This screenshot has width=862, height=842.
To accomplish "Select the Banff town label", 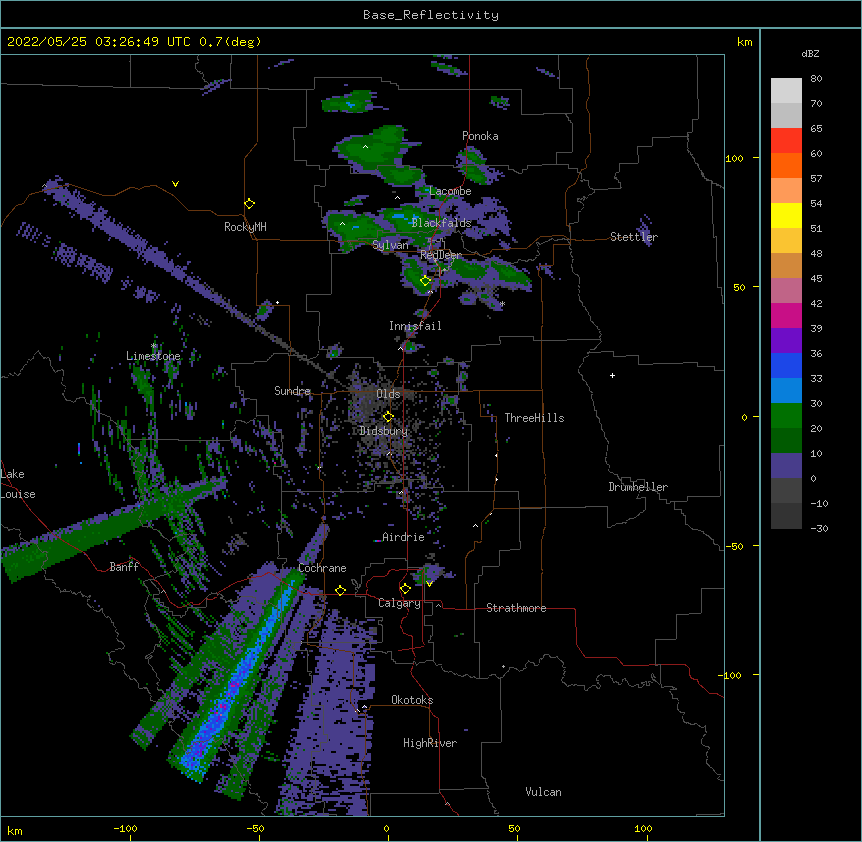I will [x=124, y=567].
